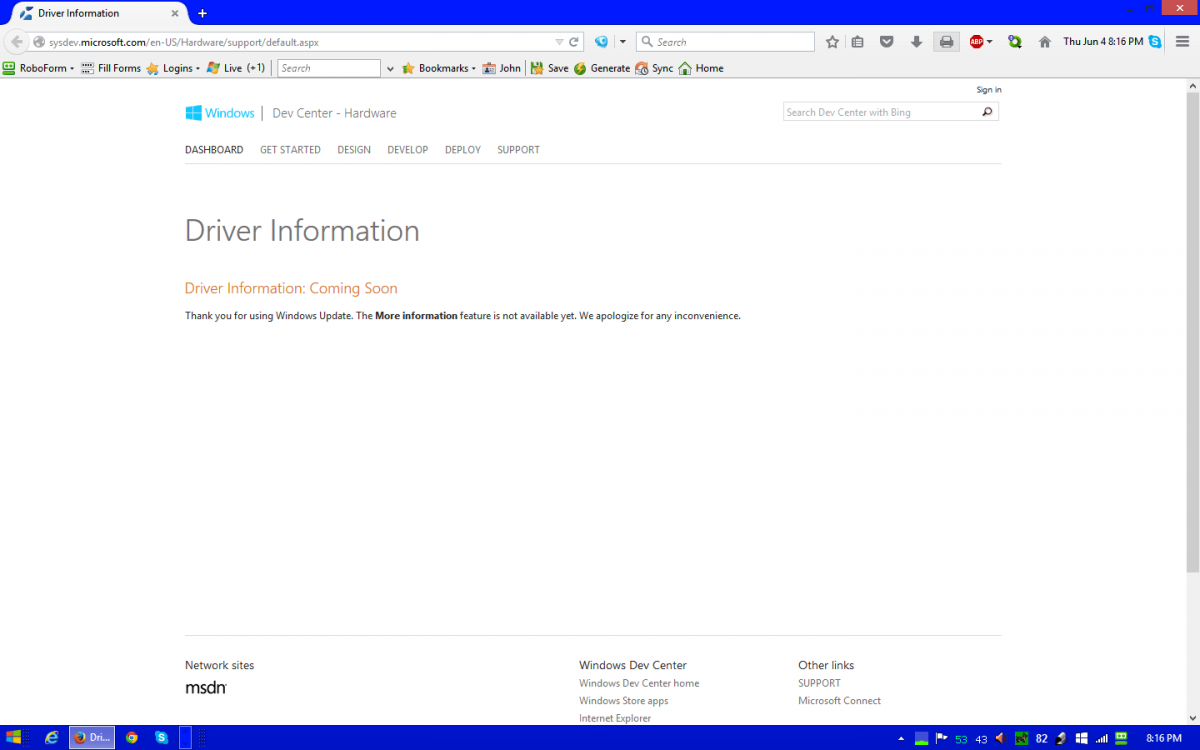The width and height of the screenshot is (1200, 750).
Task: Click the Pocket icon in toolbar
Action: [x=886, y=42]
